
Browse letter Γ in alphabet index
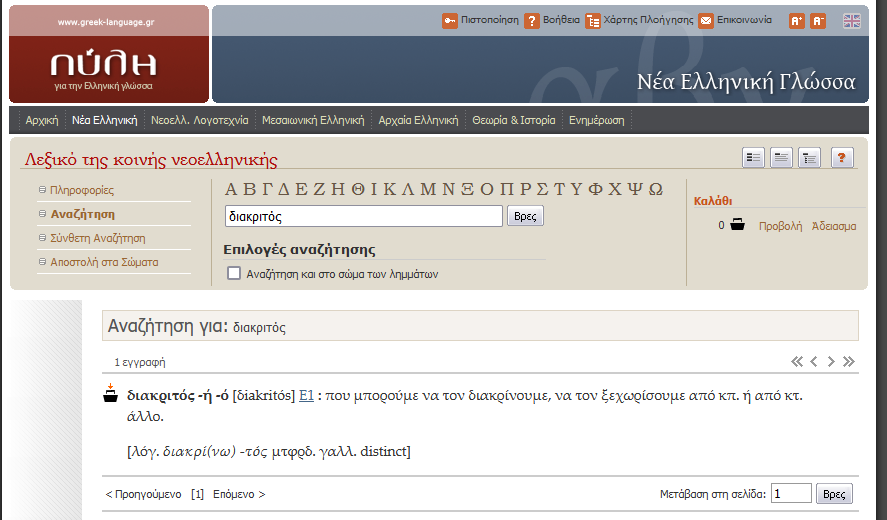point(267,189)
